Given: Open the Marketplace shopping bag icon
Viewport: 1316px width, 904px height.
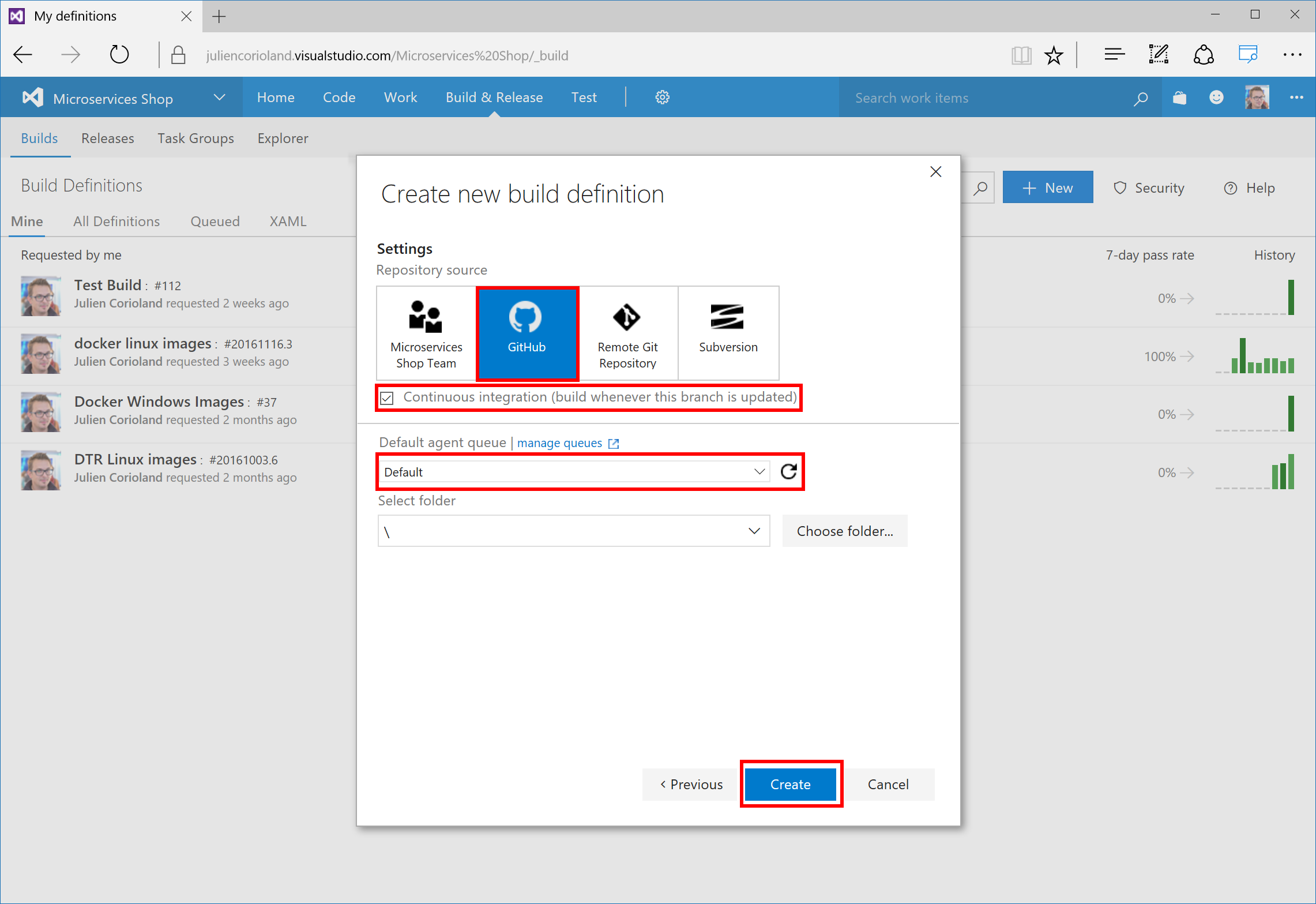Looking at the screenshot, I should click(x=1179, y=97).
